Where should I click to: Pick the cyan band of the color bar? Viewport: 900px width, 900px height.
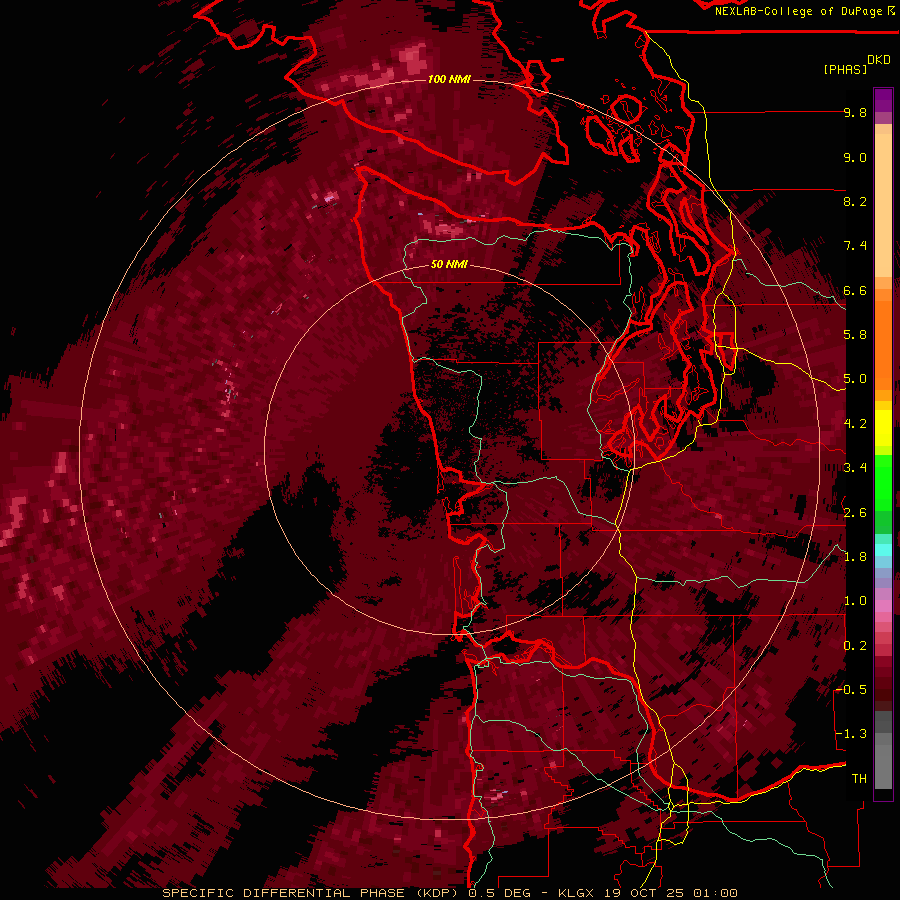(x=883, y=550)
